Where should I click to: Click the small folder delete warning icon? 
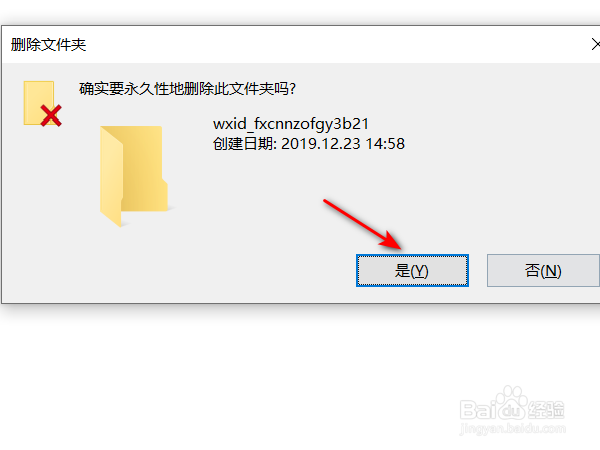42,104
